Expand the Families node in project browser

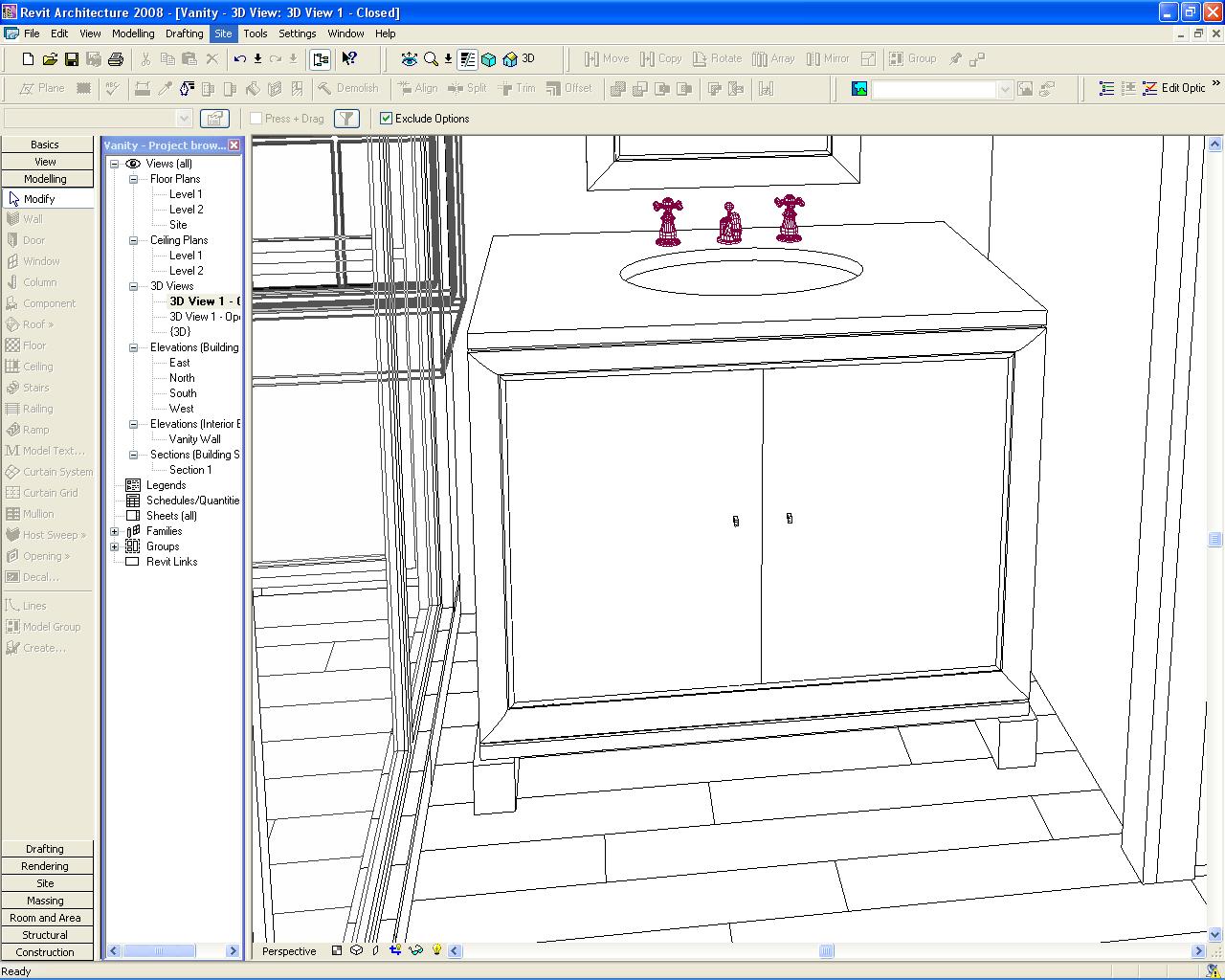(115, 531)
